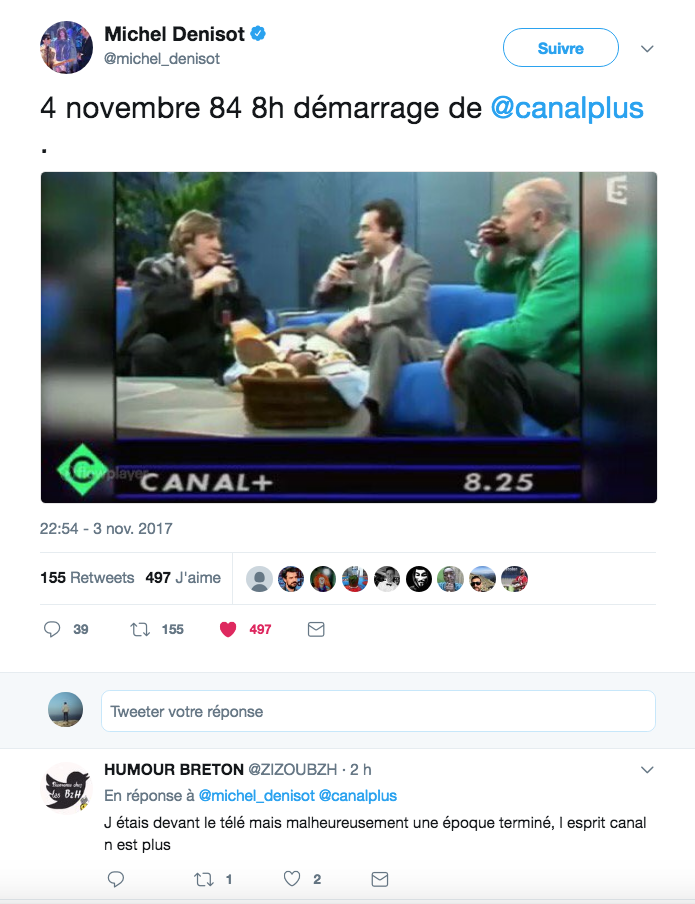
Task: Reply to HUMOUR BRETON's comment via bubble icon
Action: [x=116, y=879]
